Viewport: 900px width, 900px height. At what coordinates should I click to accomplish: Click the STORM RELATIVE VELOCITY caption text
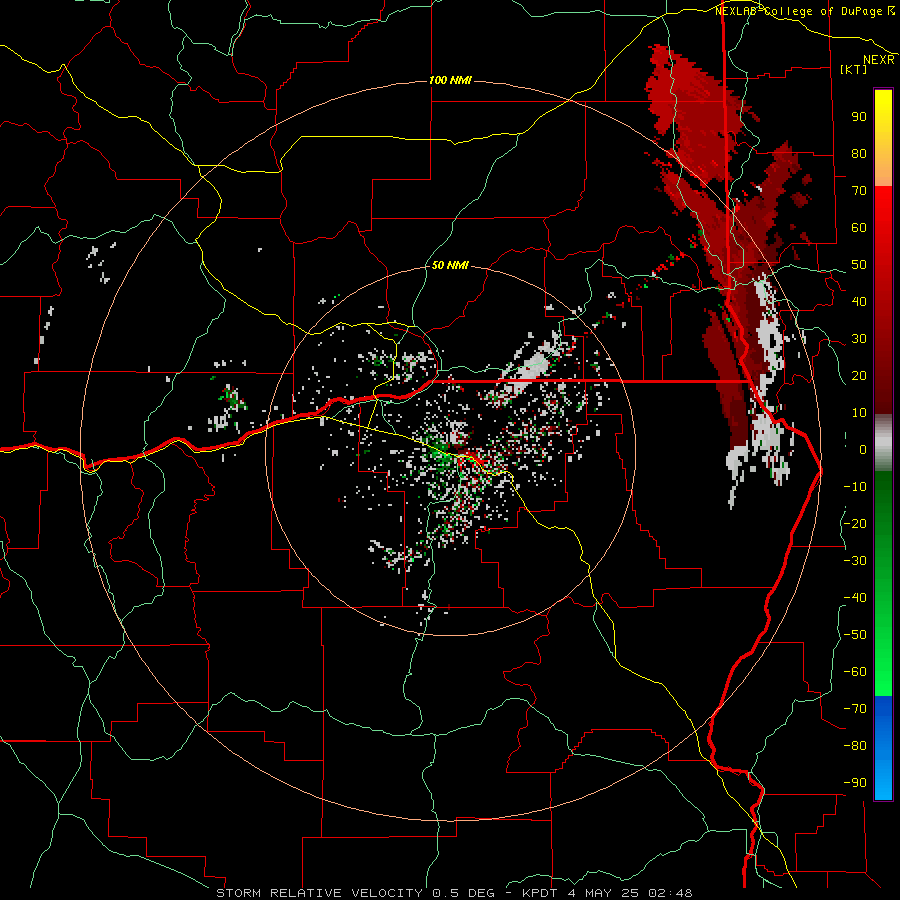[319, 893]
